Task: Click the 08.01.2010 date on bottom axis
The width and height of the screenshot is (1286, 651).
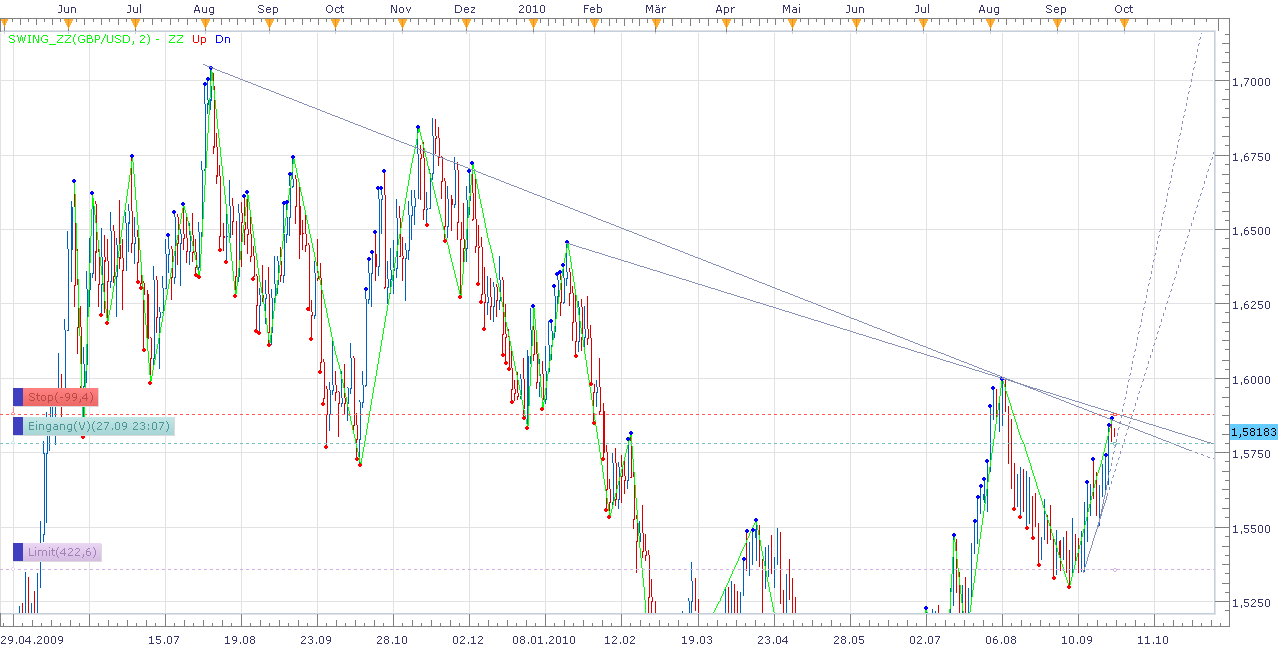Action: [x=544, y=639]
